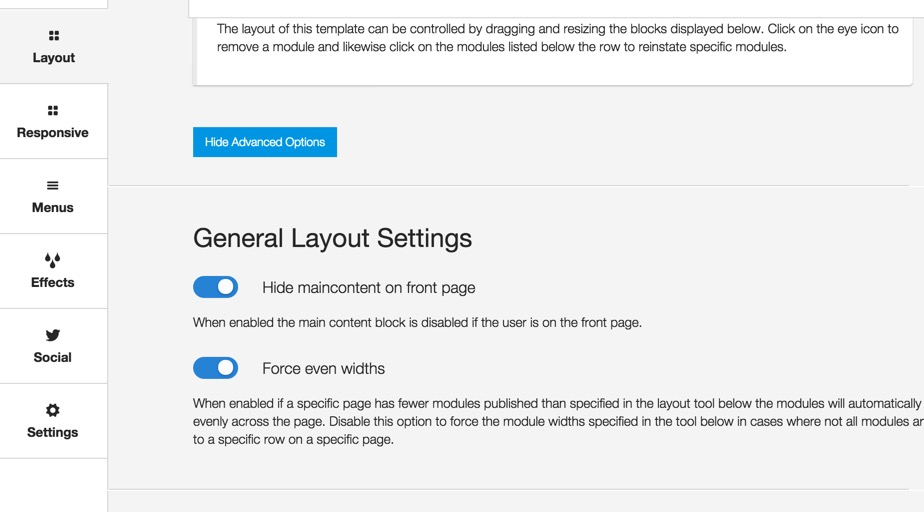Switch to the Responsive tab label

pyautogui.click(x=52, y=133)
